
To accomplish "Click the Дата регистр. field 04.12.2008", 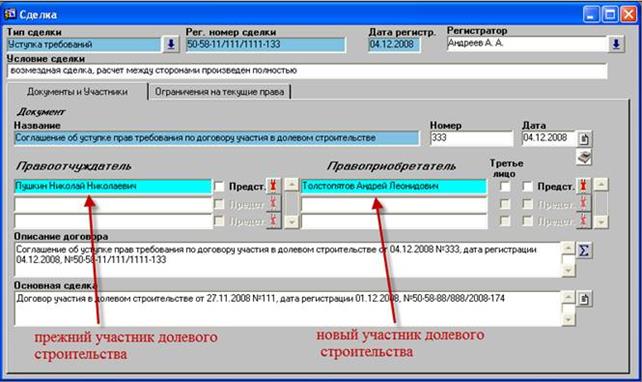I will [x=394, y=45].
